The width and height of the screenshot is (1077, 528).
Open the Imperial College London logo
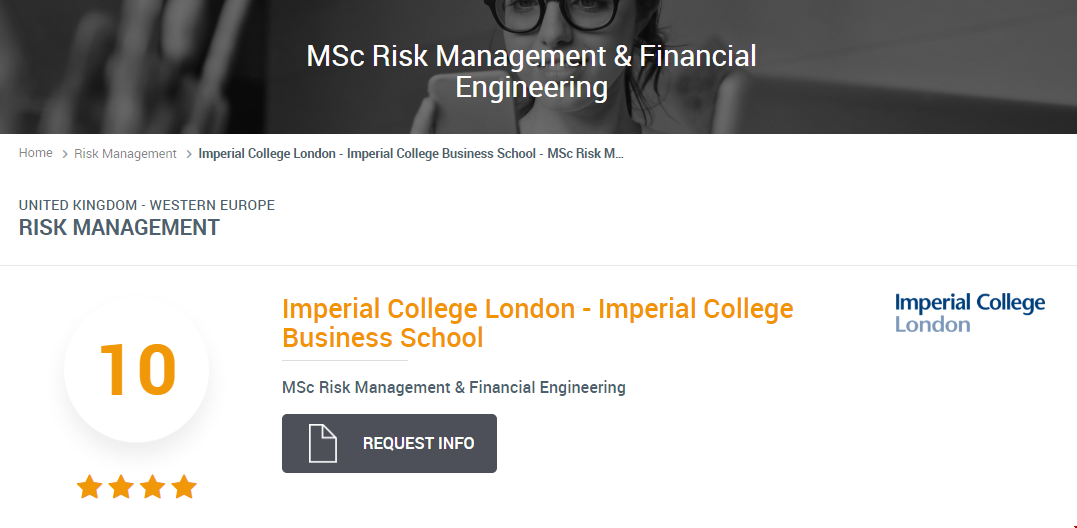[969, 312]
